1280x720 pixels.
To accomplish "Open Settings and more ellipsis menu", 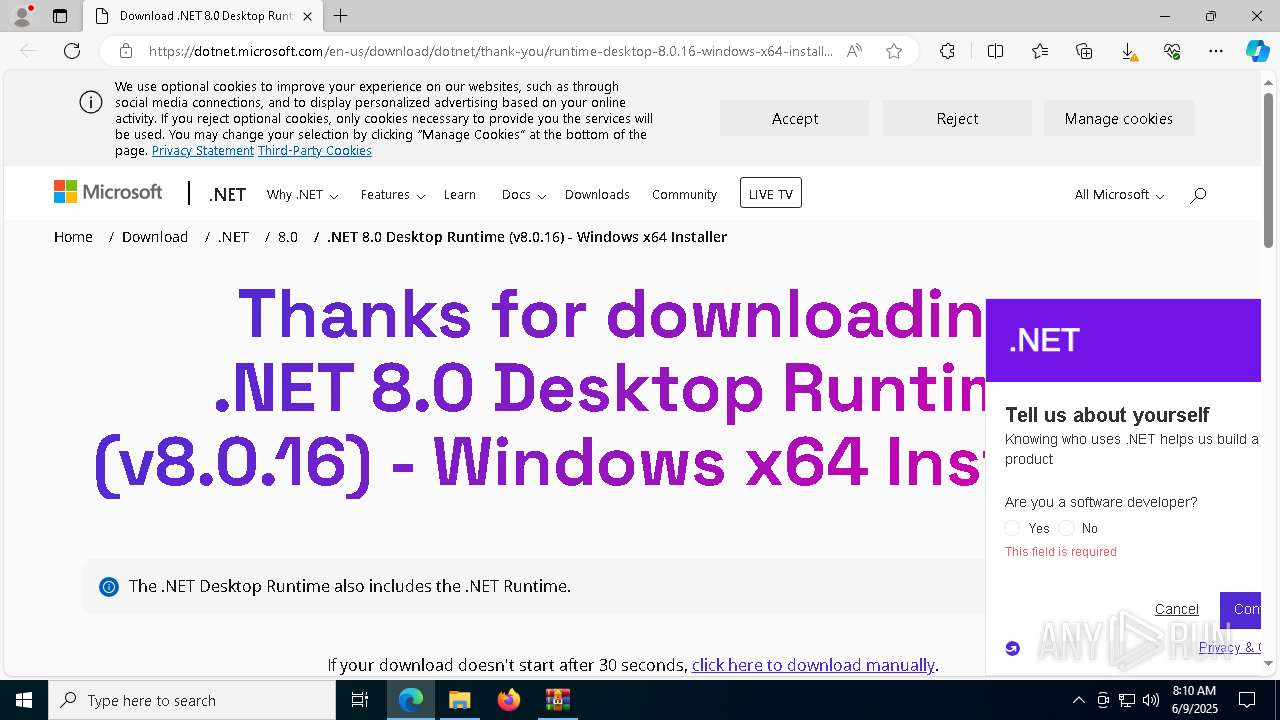I will pos(1216,51).
